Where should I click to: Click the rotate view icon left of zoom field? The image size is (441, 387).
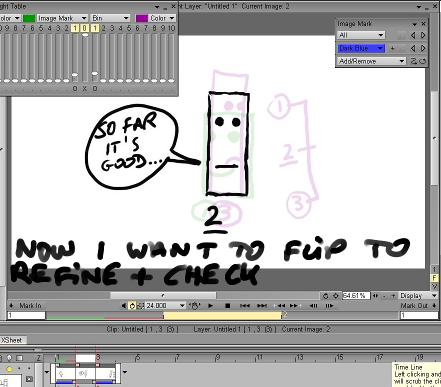point(326,296)
